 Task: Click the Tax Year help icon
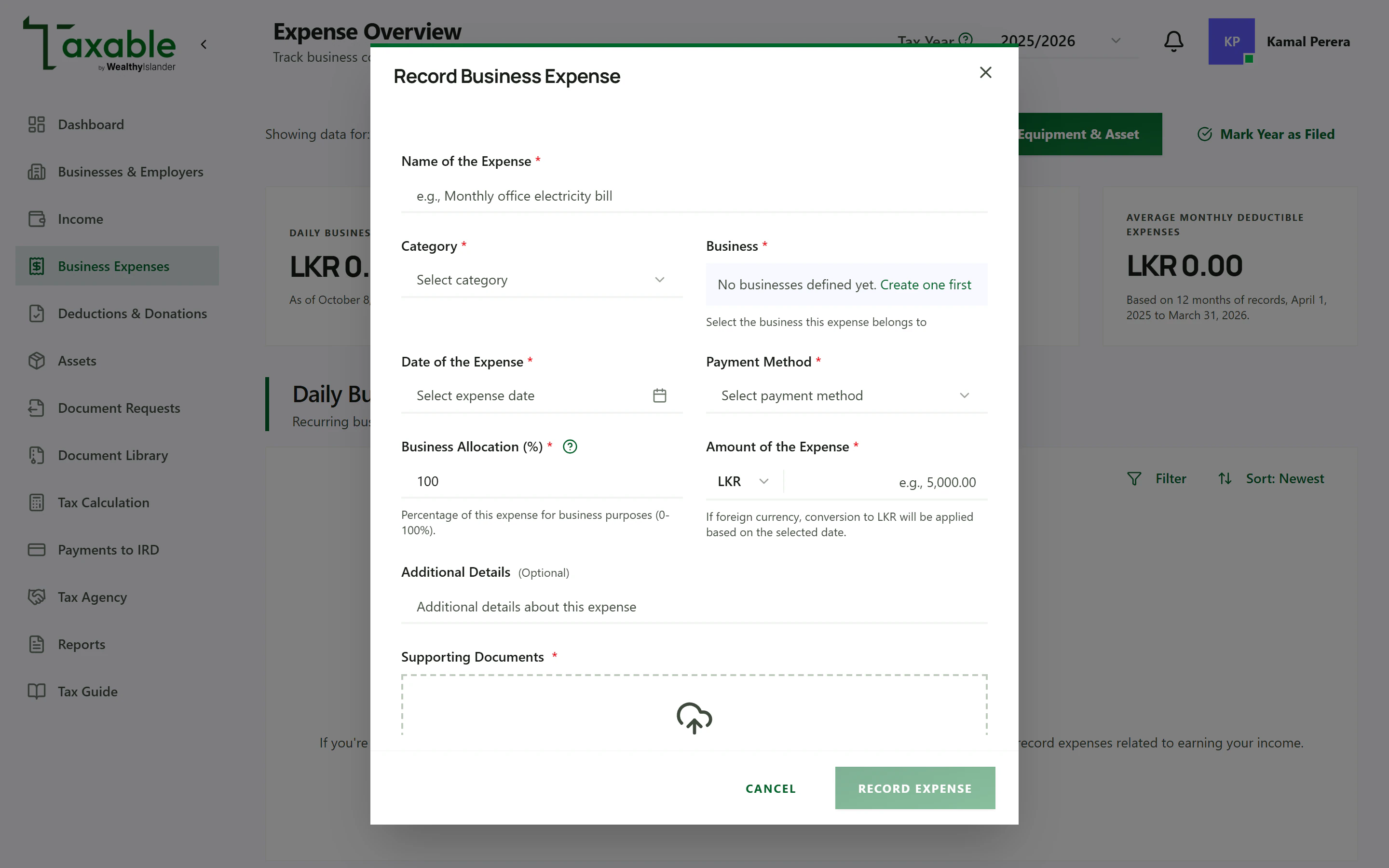pos(966,39)
